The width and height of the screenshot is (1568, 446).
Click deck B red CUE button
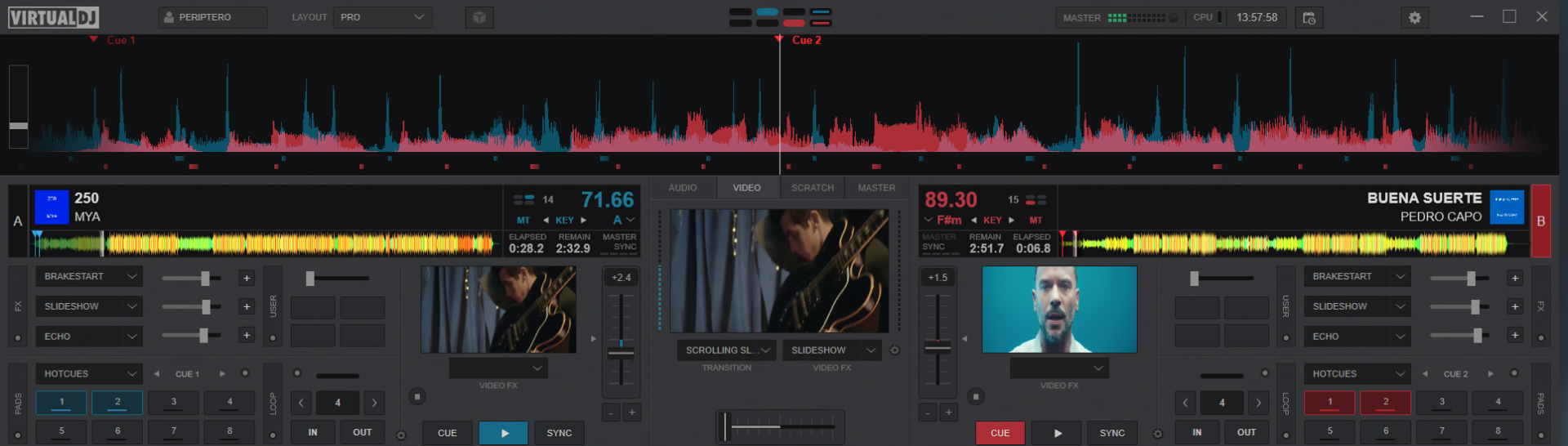point(1000,433)
